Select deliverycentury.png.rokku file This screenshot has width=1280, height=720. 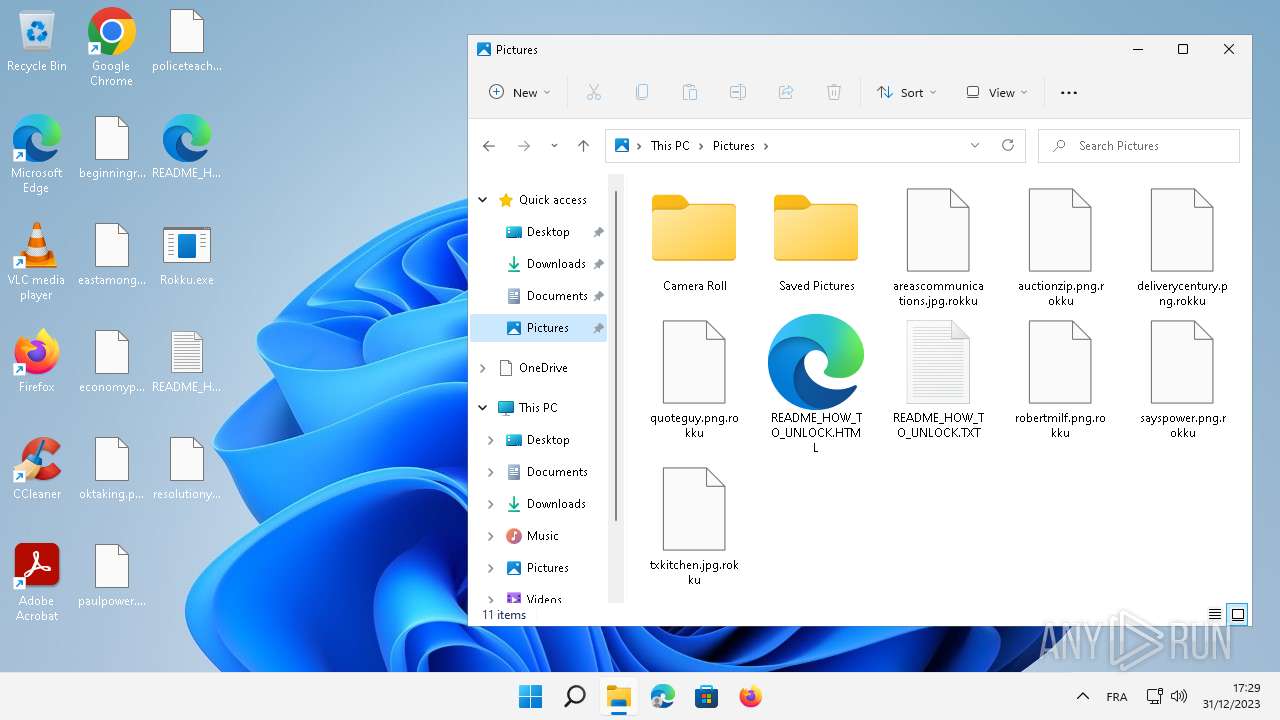1183,248
